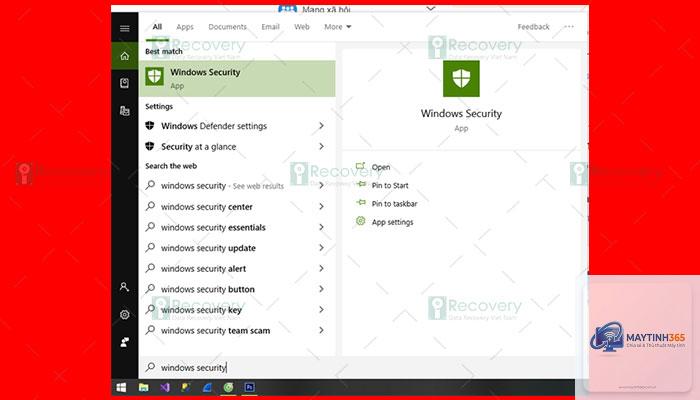
Task: Expand arrow for windows security alert
Action: coord(321,268)
